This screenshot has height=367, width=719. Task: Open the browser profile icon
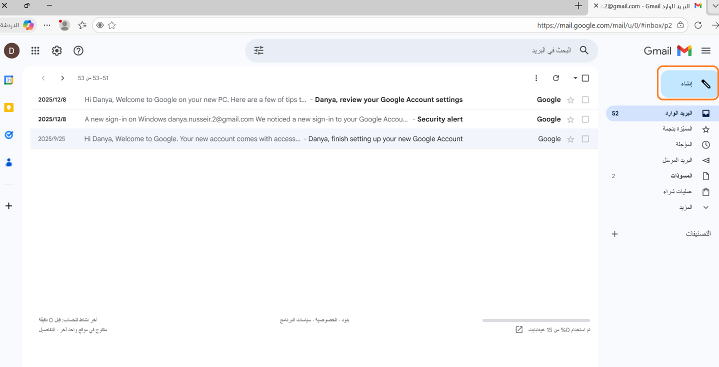point(64,25)
